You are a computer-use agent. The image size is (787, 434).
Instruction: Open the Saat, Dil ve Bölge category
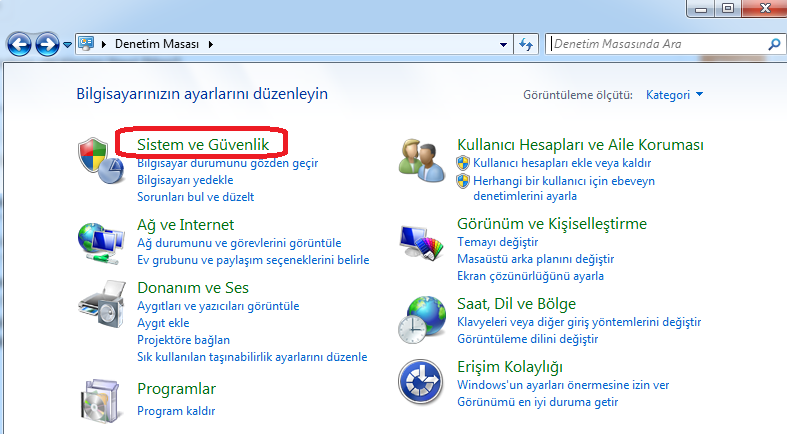(x=516, y=304)
